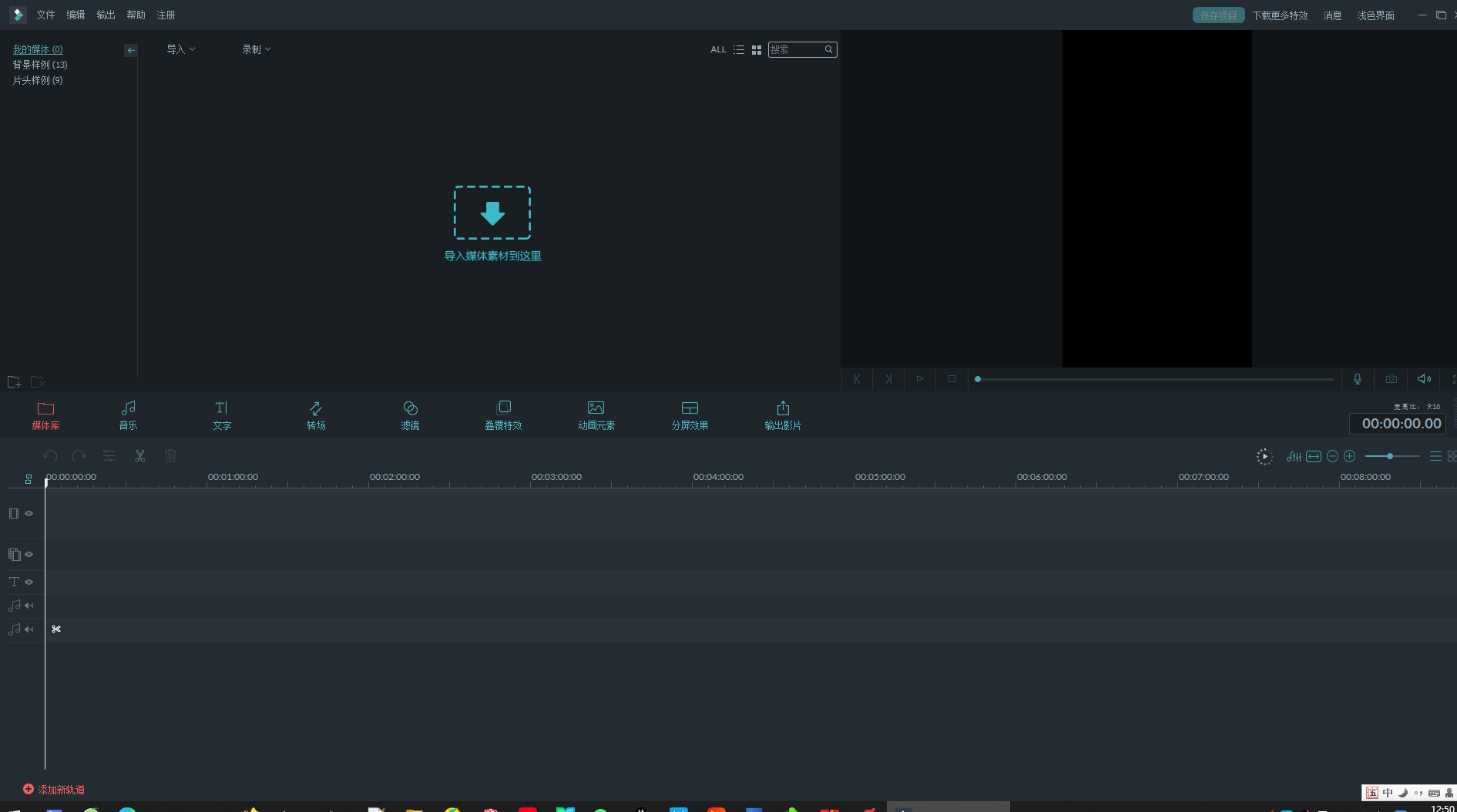Click zoom-to-fit timeline icon
The width and height of the screenshot is (1457, 812).
point(1314,457)
